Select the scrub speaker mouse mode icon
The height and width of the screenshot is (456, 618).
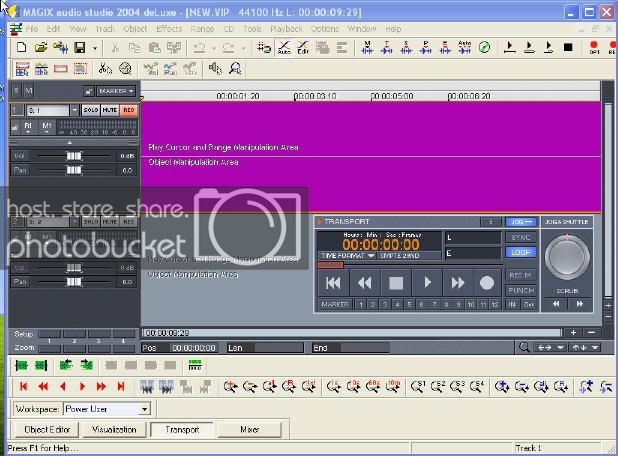(x=215, y=69)
